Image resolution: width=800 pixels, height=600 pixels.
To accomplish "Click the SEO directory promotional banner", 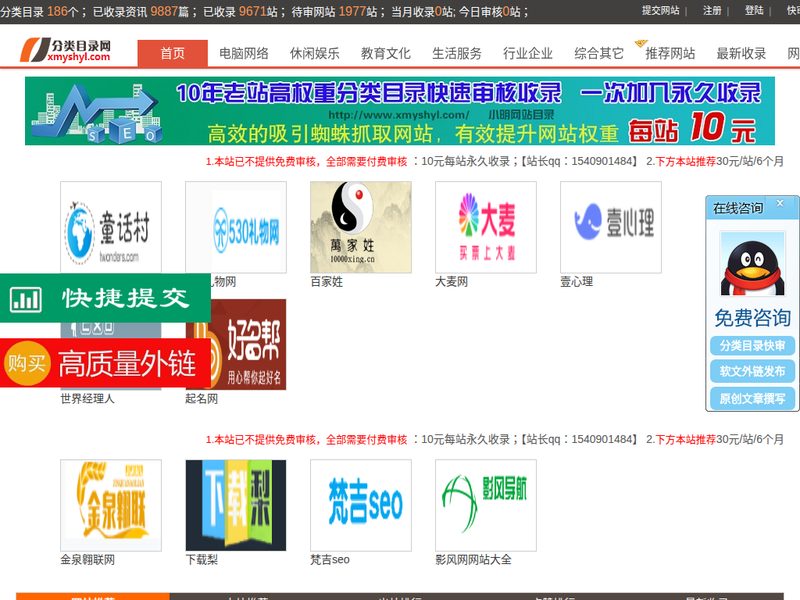I will pyautogui.click(x=400, y=111).
